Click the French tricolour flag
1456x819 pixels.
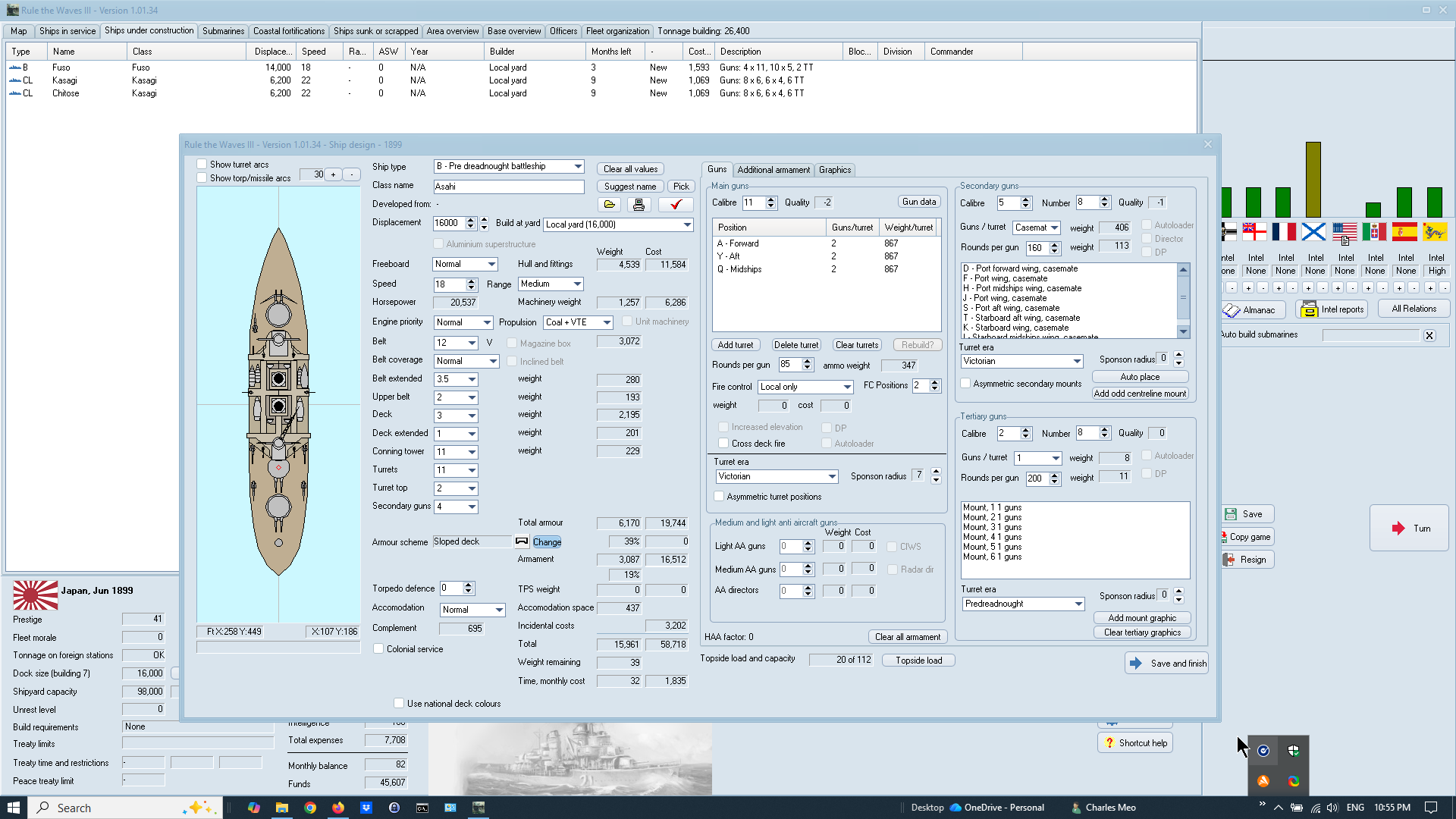[1284, 231]
